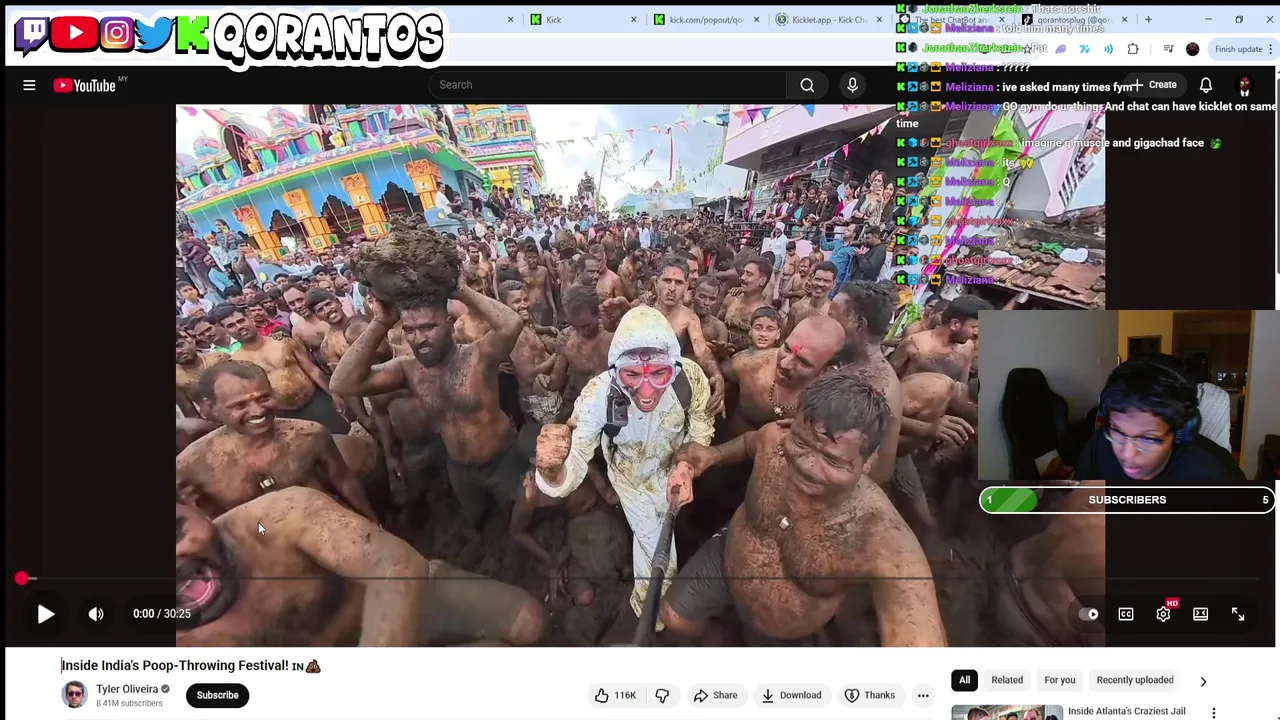Click into the YouTube search field
The width and height of the screenshot is (1280, 720).
[x=608, y=85]
